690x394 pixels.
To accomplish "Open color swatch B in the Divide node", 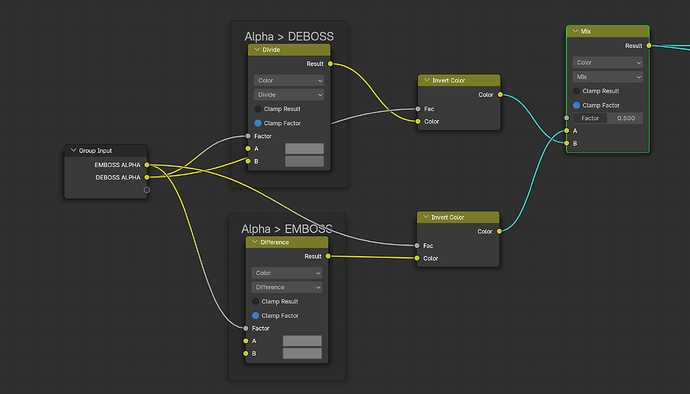I will (x=304, y=161).
